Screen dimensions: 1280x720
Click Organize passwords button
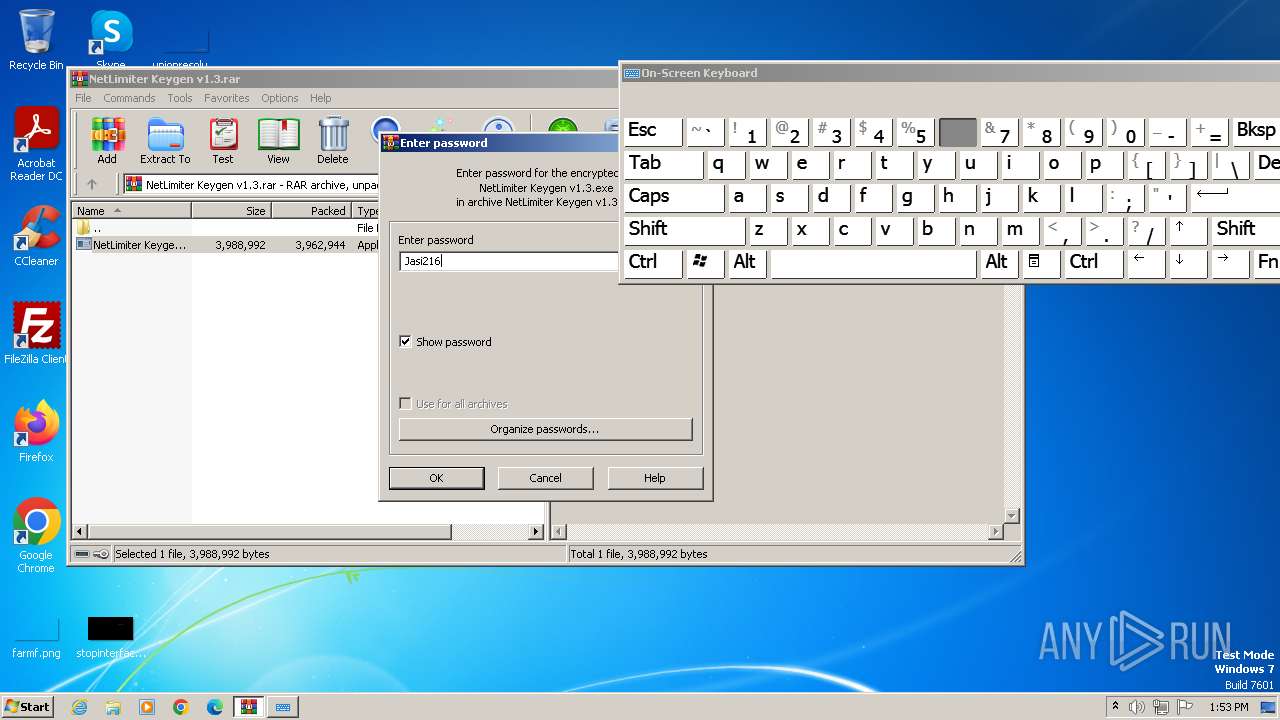(545, 429)
